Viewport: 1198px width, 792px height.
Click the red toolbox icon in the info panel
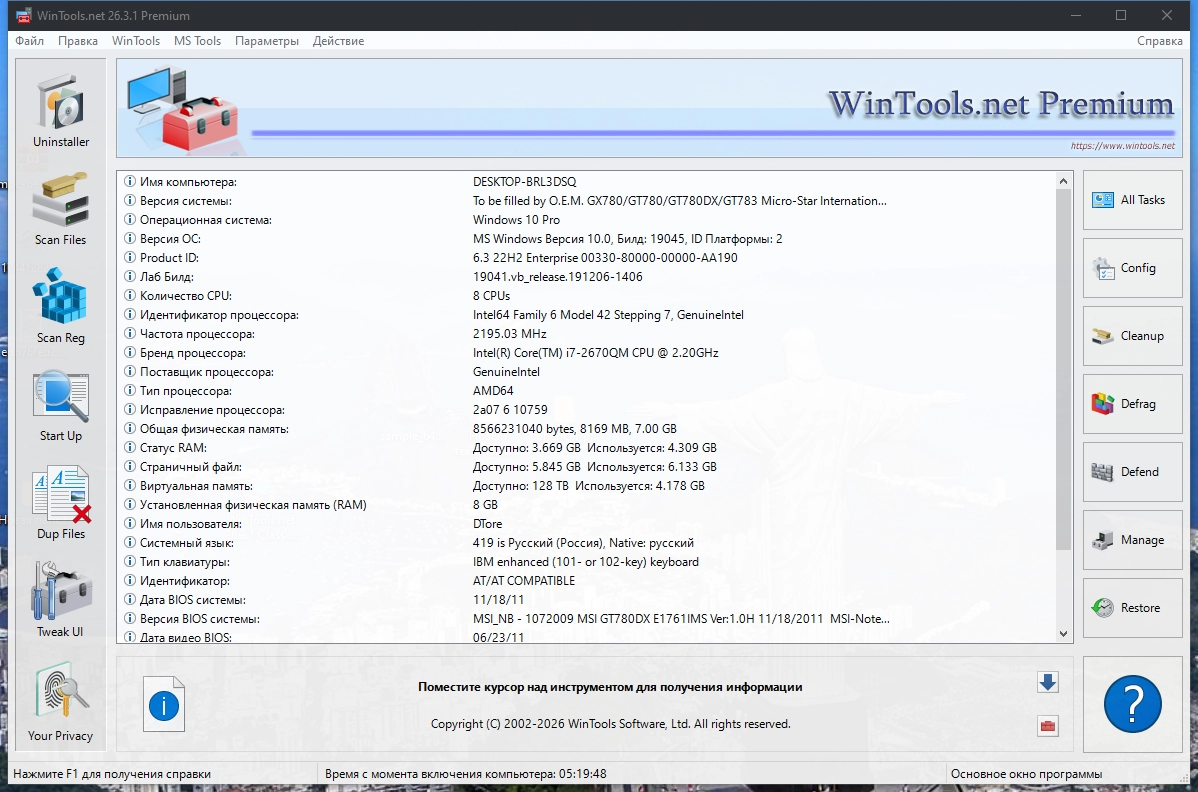click(x=1047, y=726)
